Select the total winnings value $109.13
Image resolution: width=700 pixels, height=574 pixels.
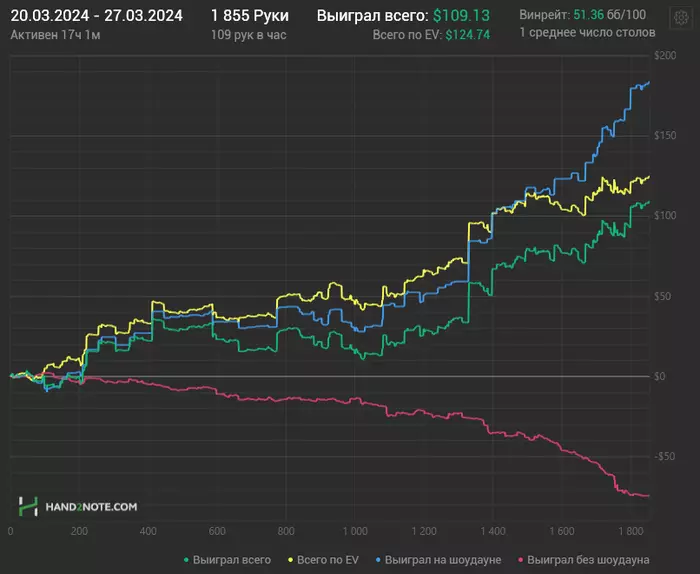(x=461, y=16)
